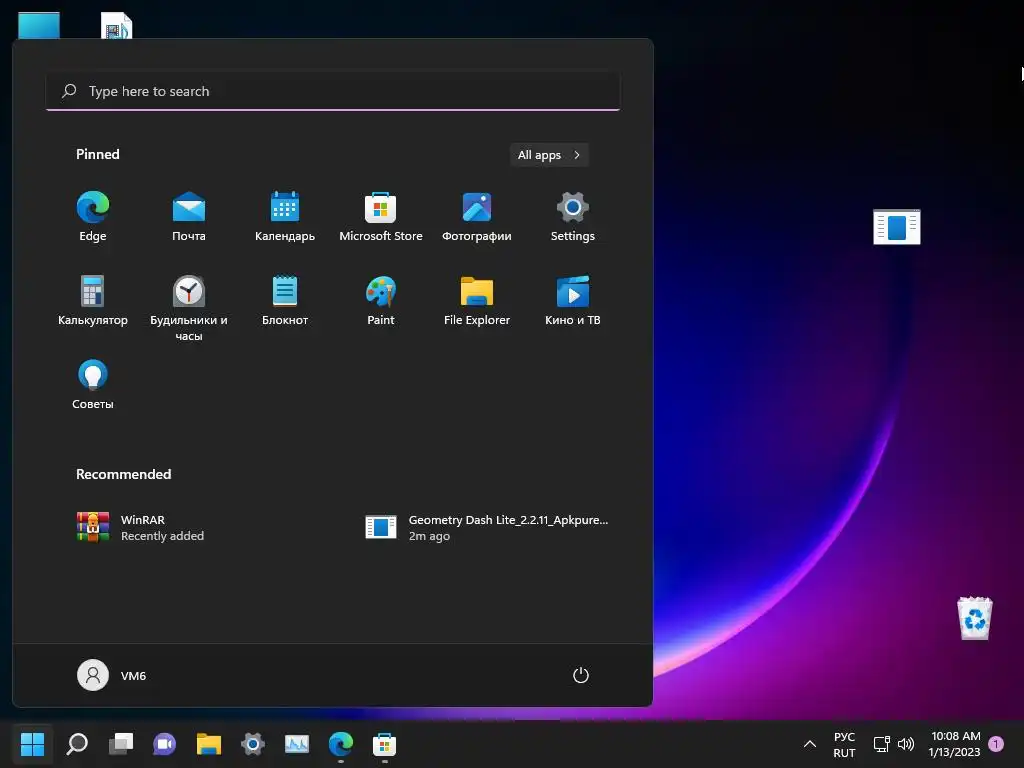Open the Советы tips app
1024x768 pixels.
pyautogui.click(x=93, y=385)
